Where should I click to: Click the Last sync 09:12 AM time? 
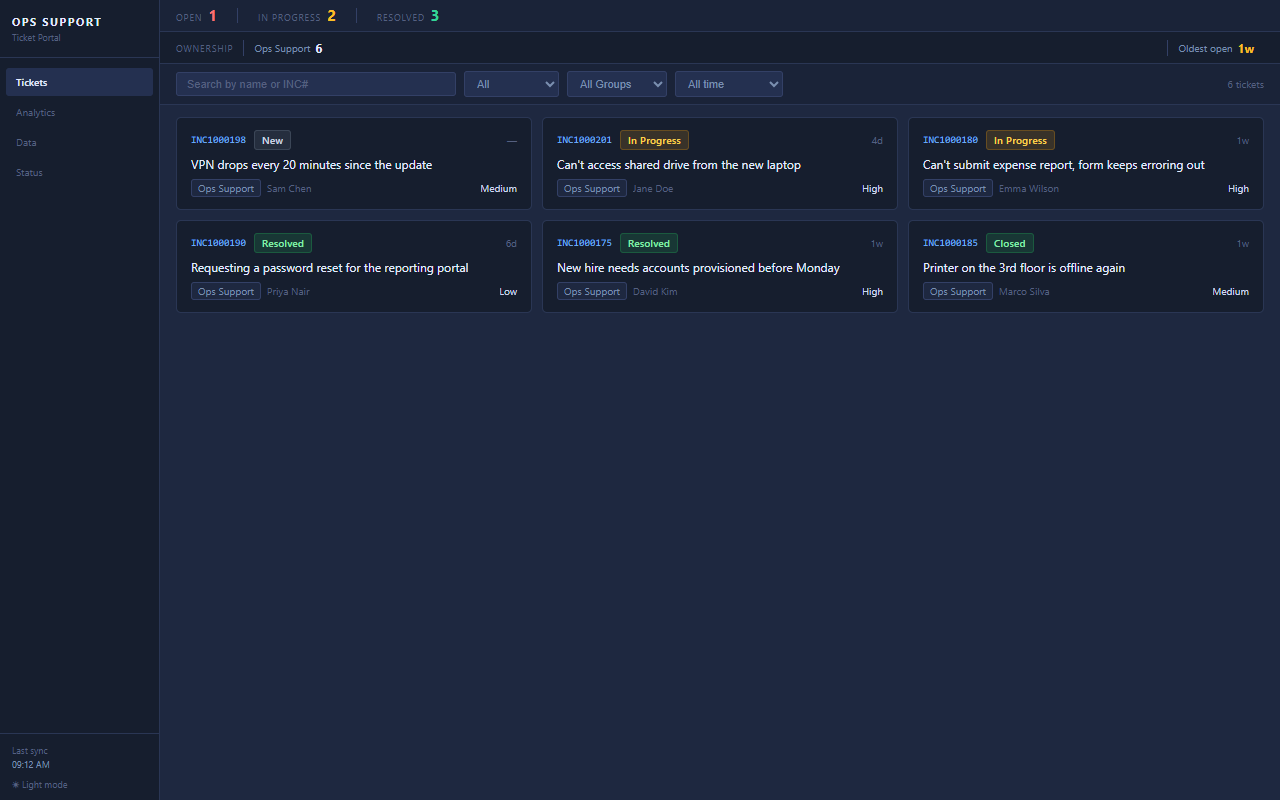click(31, 765)
